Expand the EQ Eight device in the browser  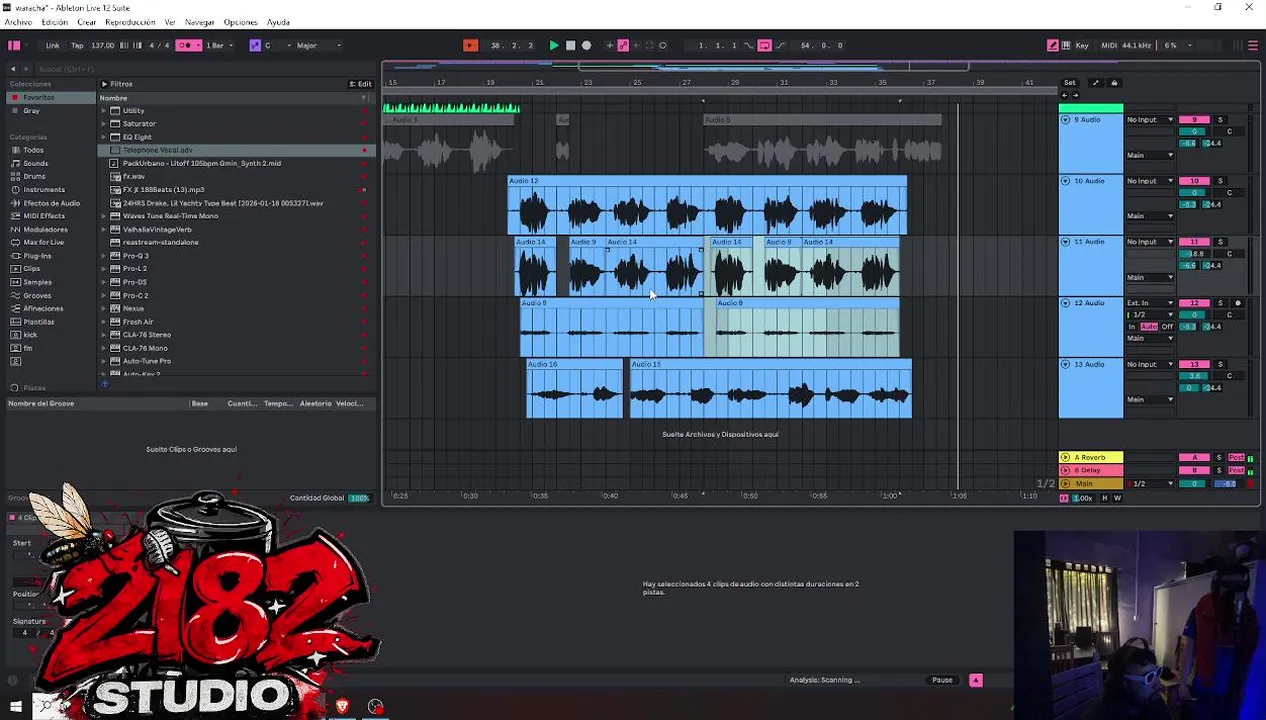[104, 137]
